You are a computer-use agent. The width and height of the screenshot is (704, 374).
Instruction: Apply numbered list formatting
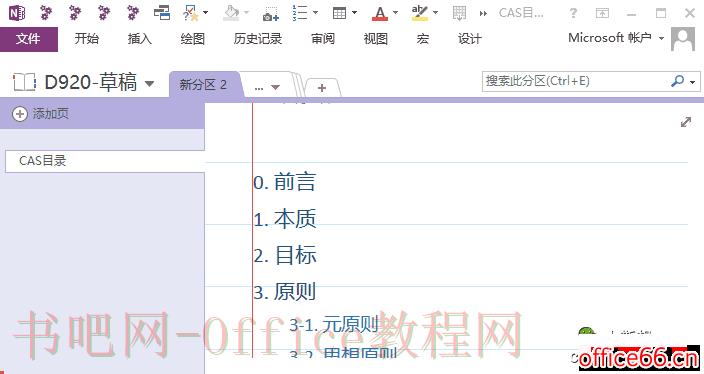click(x=299, y=13)
